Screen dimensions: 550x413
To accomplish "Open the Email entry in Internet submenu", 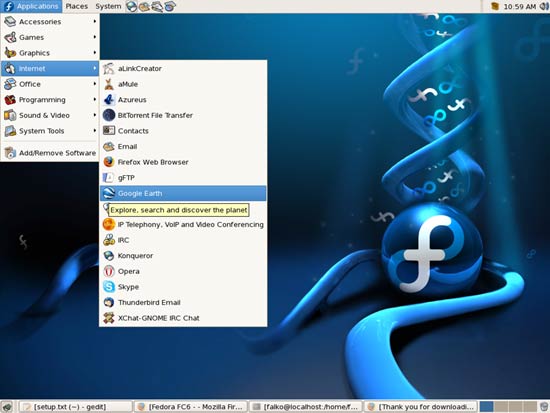I will click(183, 146).
